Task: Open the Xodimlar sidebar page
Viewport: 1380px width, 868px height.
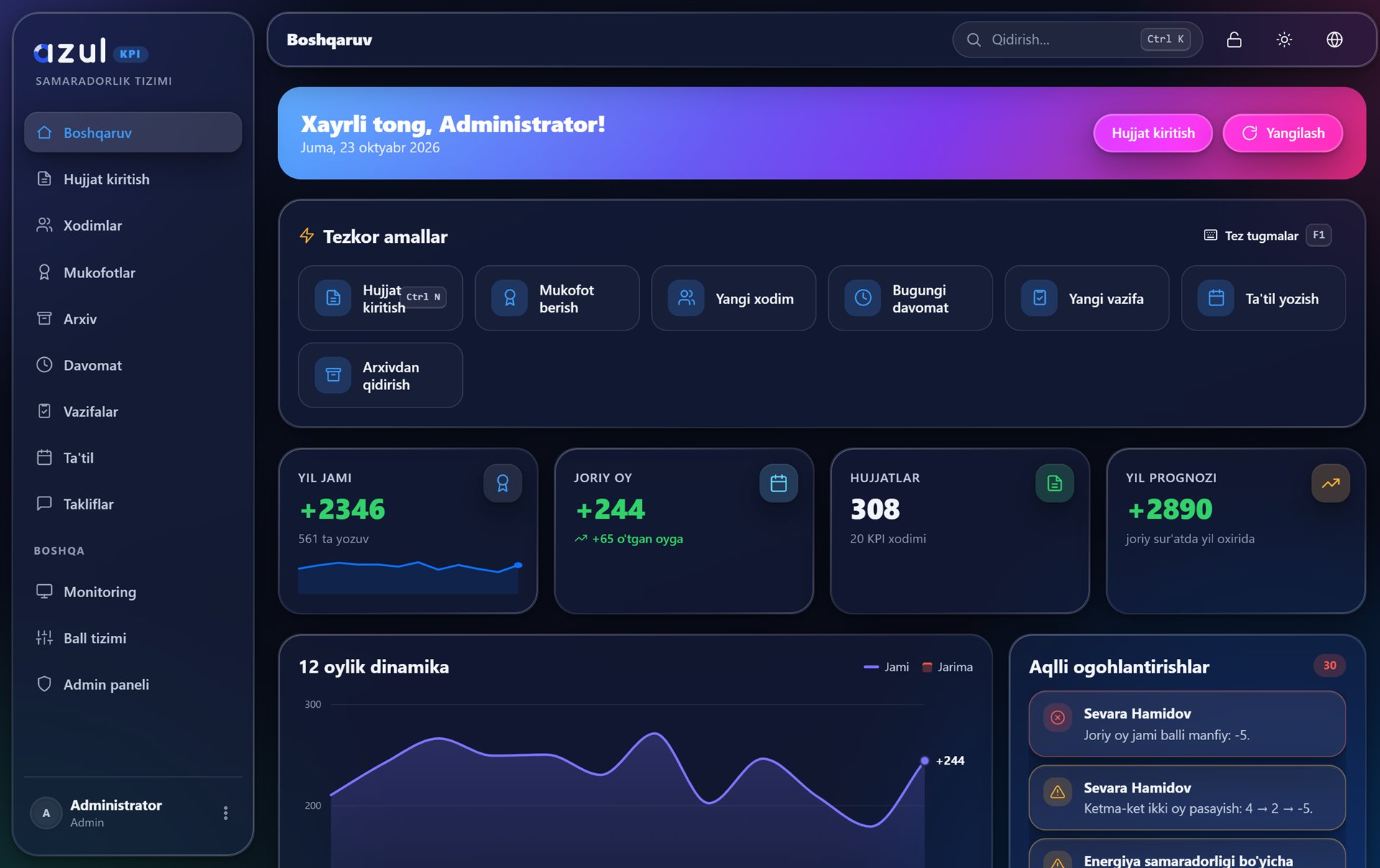Action: pos(133,225)
